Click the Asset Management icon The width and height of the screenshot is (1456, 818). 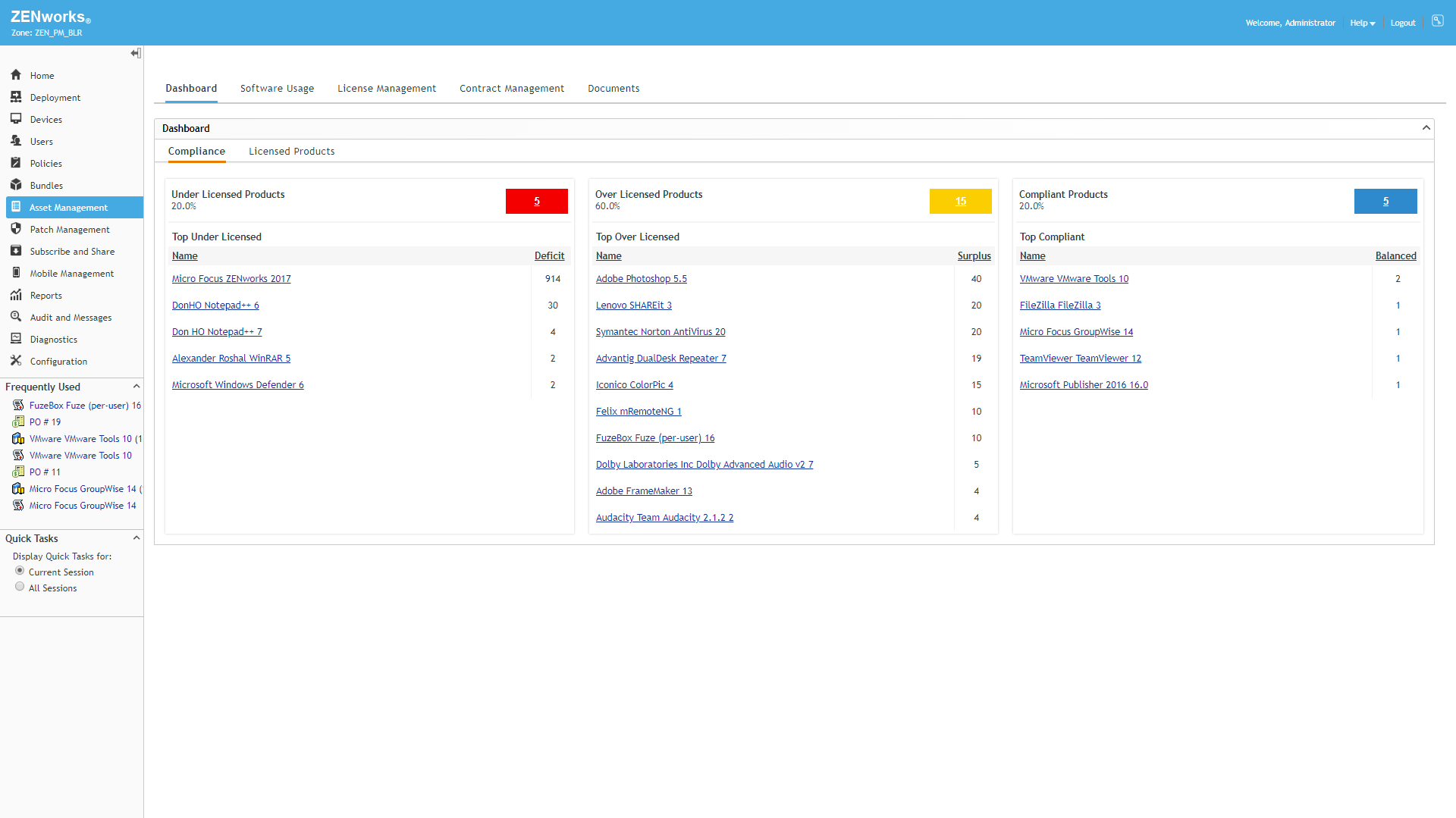pos(16,207)
